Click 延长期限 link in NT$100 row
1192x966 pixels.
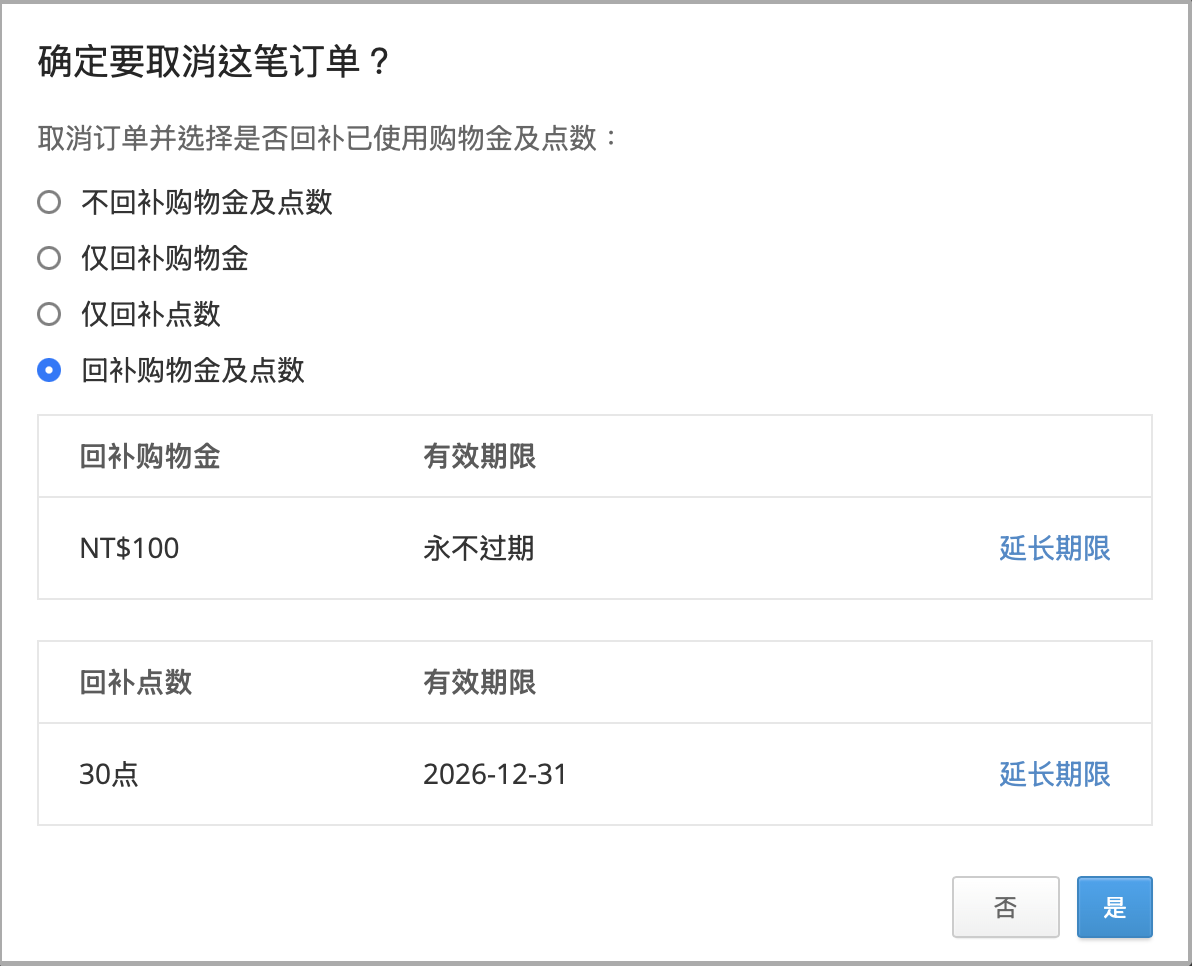point(1054,548)
